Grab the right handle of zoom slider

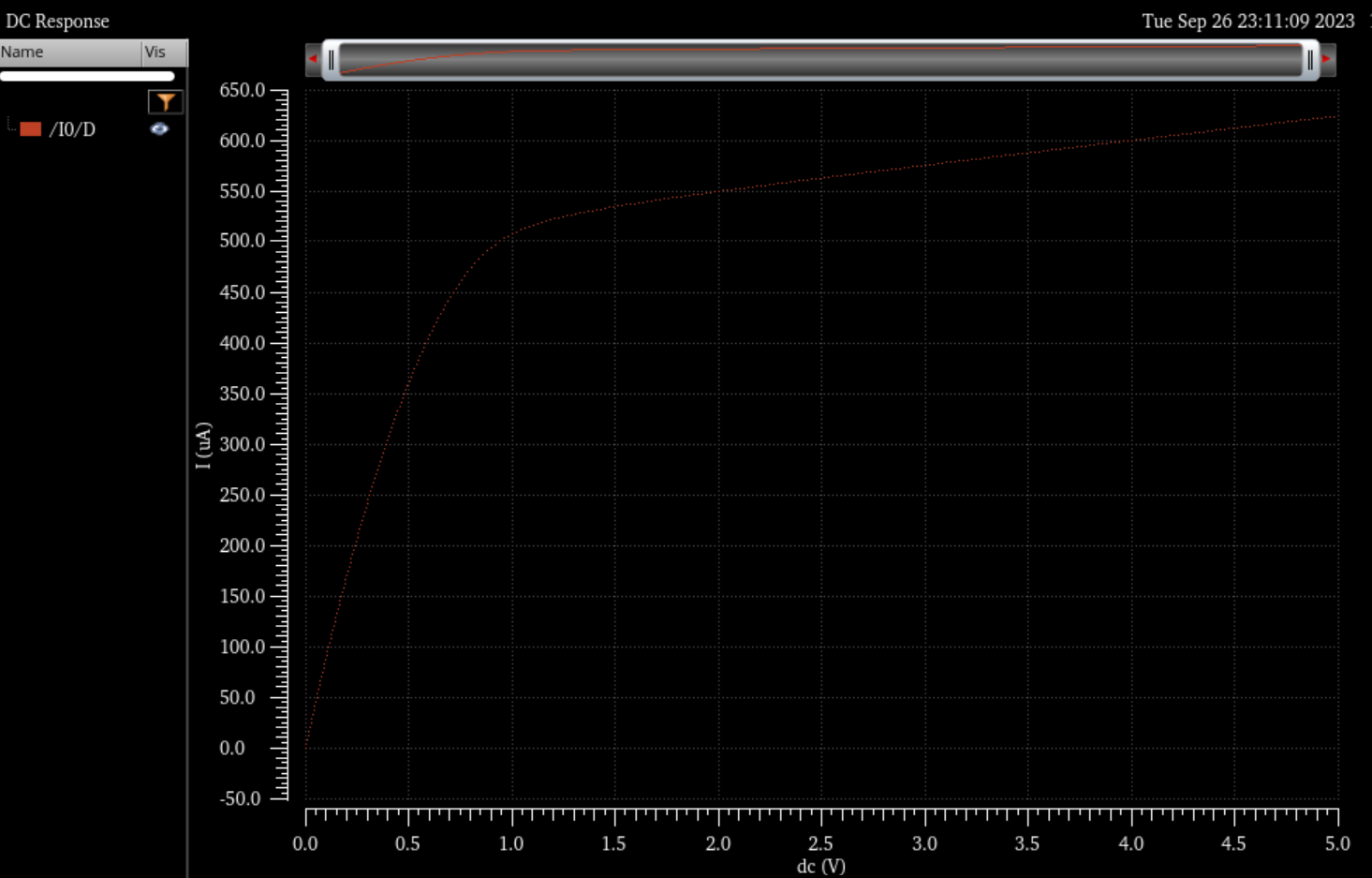coord(1310,60)
